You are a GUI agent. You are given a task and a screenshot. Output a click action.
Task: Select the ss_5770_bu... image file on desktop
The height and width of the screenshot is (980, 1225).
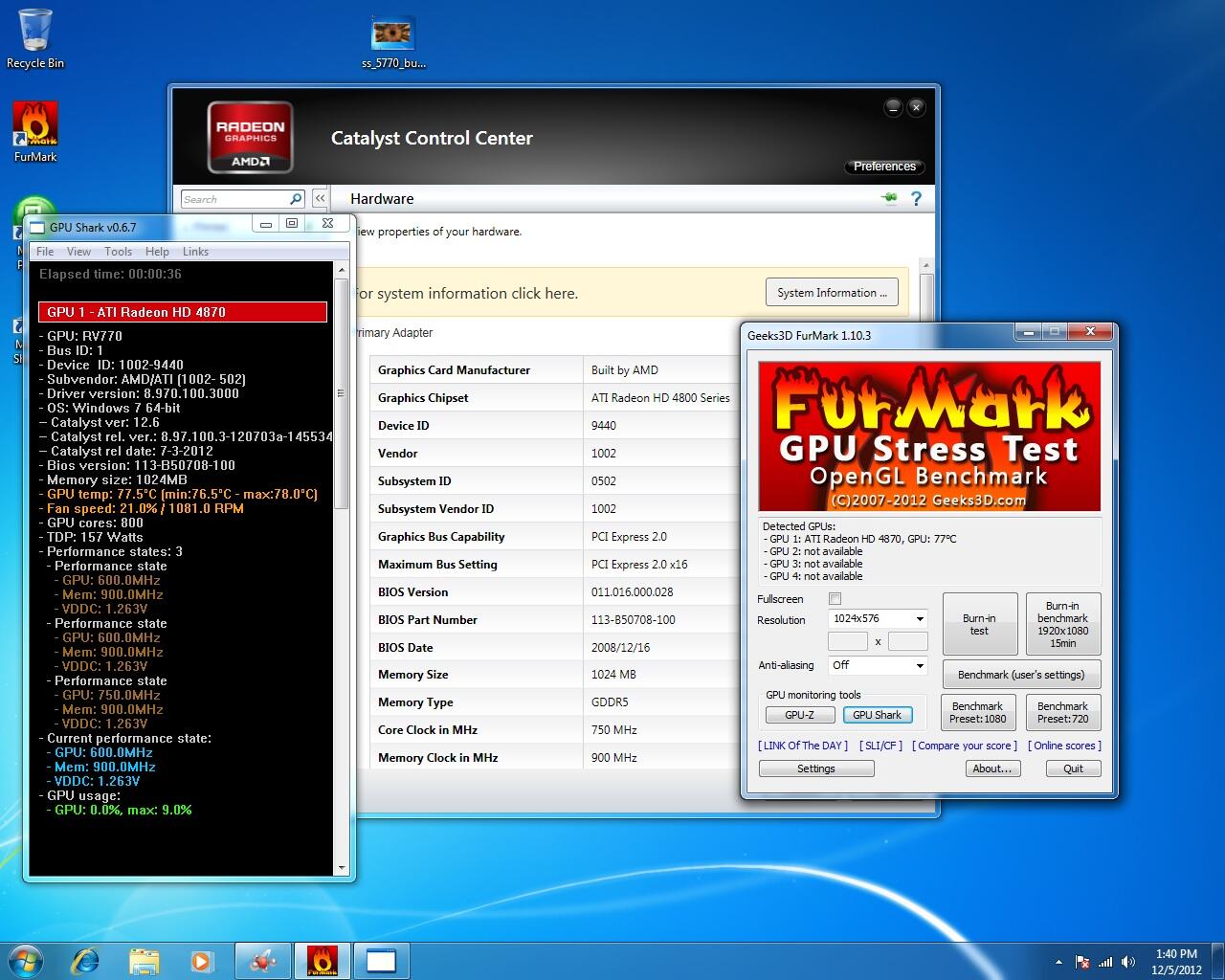[393, 43]
